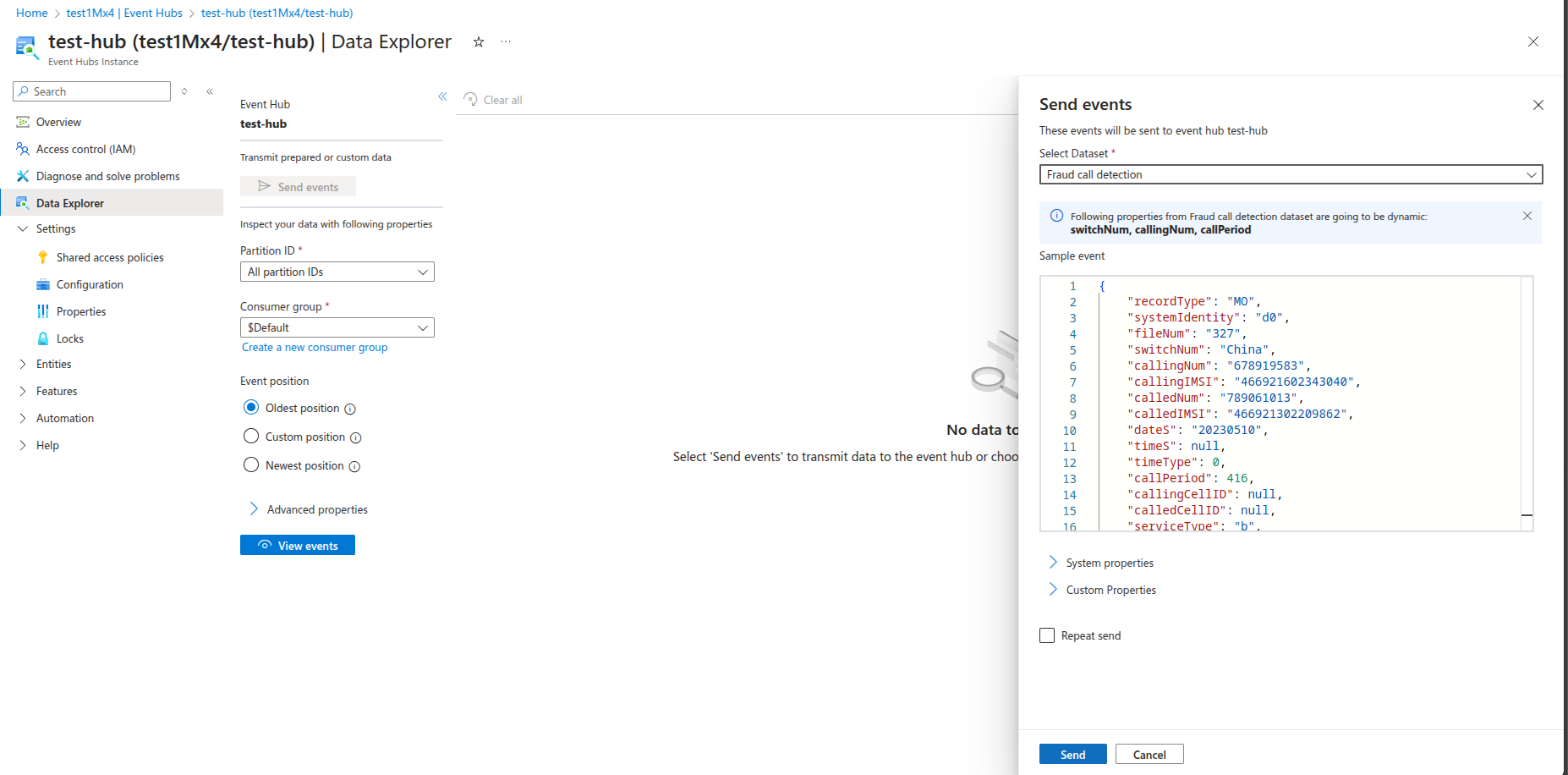Collapse the Event Hub query pane
The image size is (1568, 775).
tap(442, 96)
